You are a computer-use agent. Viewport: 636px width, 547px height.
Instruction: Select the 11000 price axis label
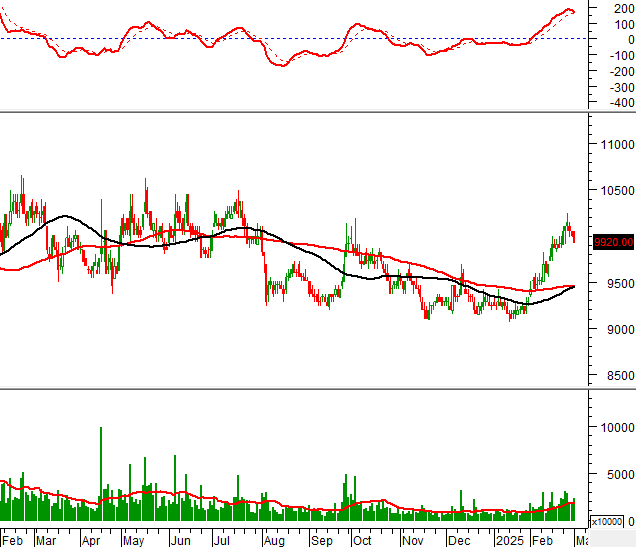[617, 144]
